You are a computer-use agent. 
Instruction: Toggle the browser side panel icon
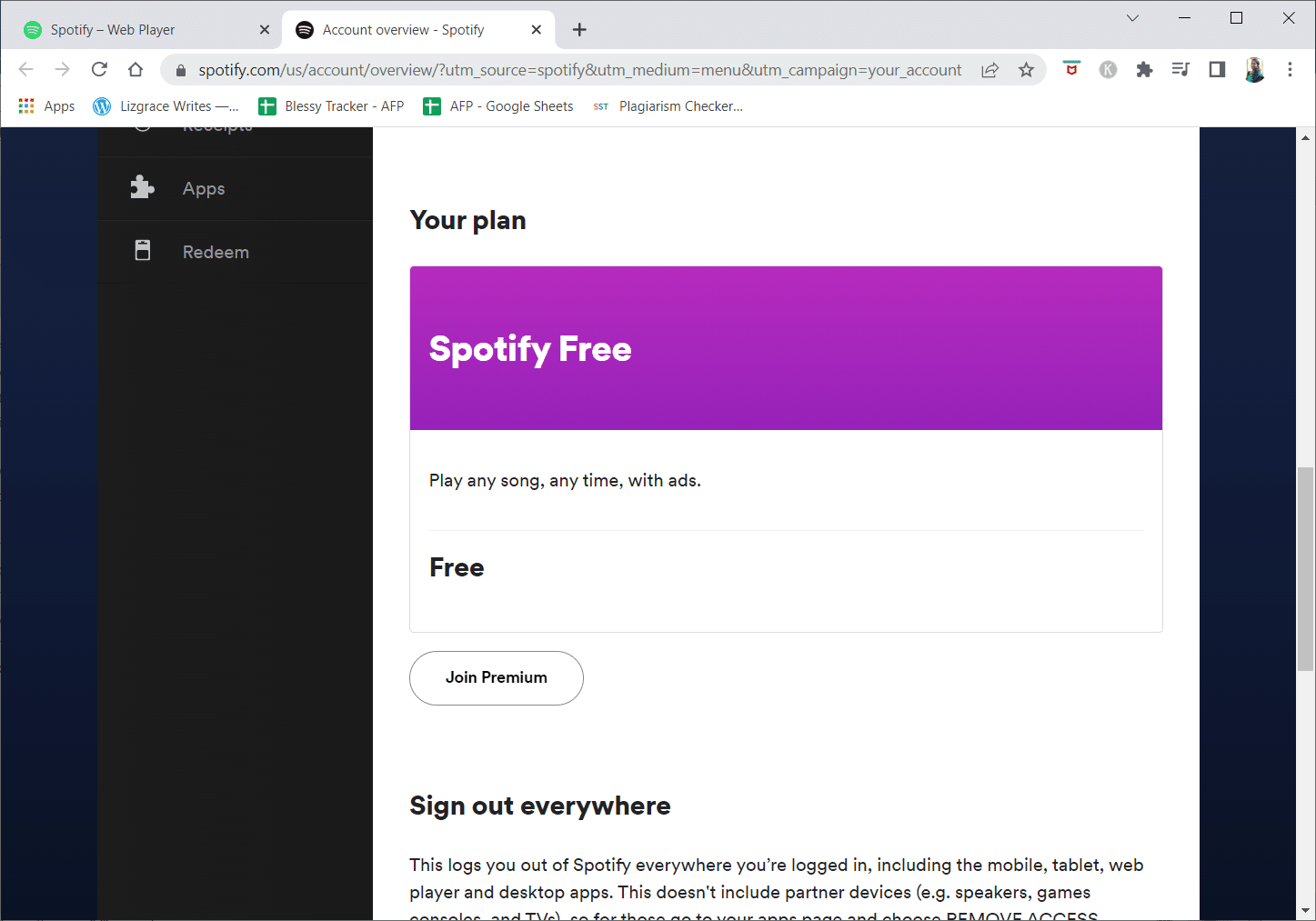[x=1217, y=69]
